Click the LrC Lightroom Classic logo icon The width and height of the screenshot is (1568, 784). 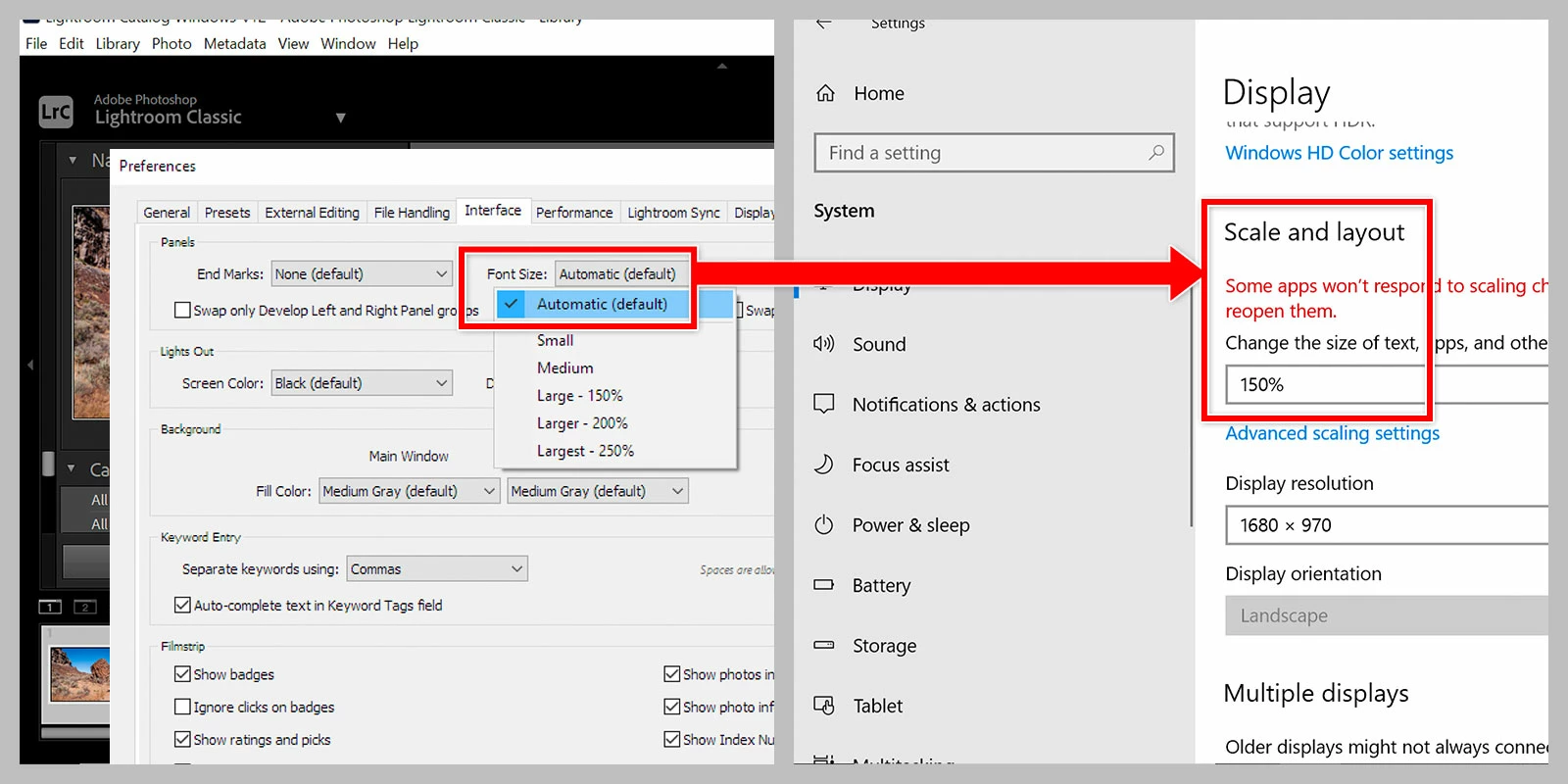pyautogui.click(x=56, y=111)
